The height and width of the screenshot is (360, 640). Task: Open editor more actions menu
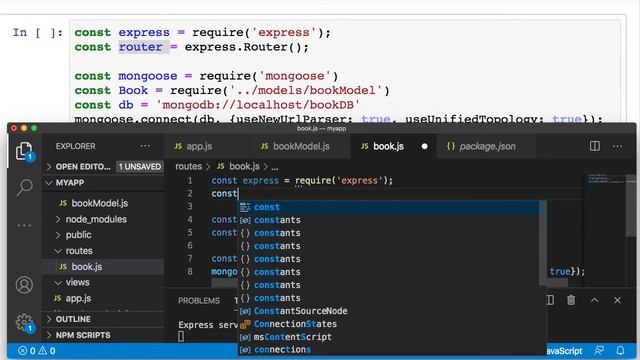click(x=617, y=146)
